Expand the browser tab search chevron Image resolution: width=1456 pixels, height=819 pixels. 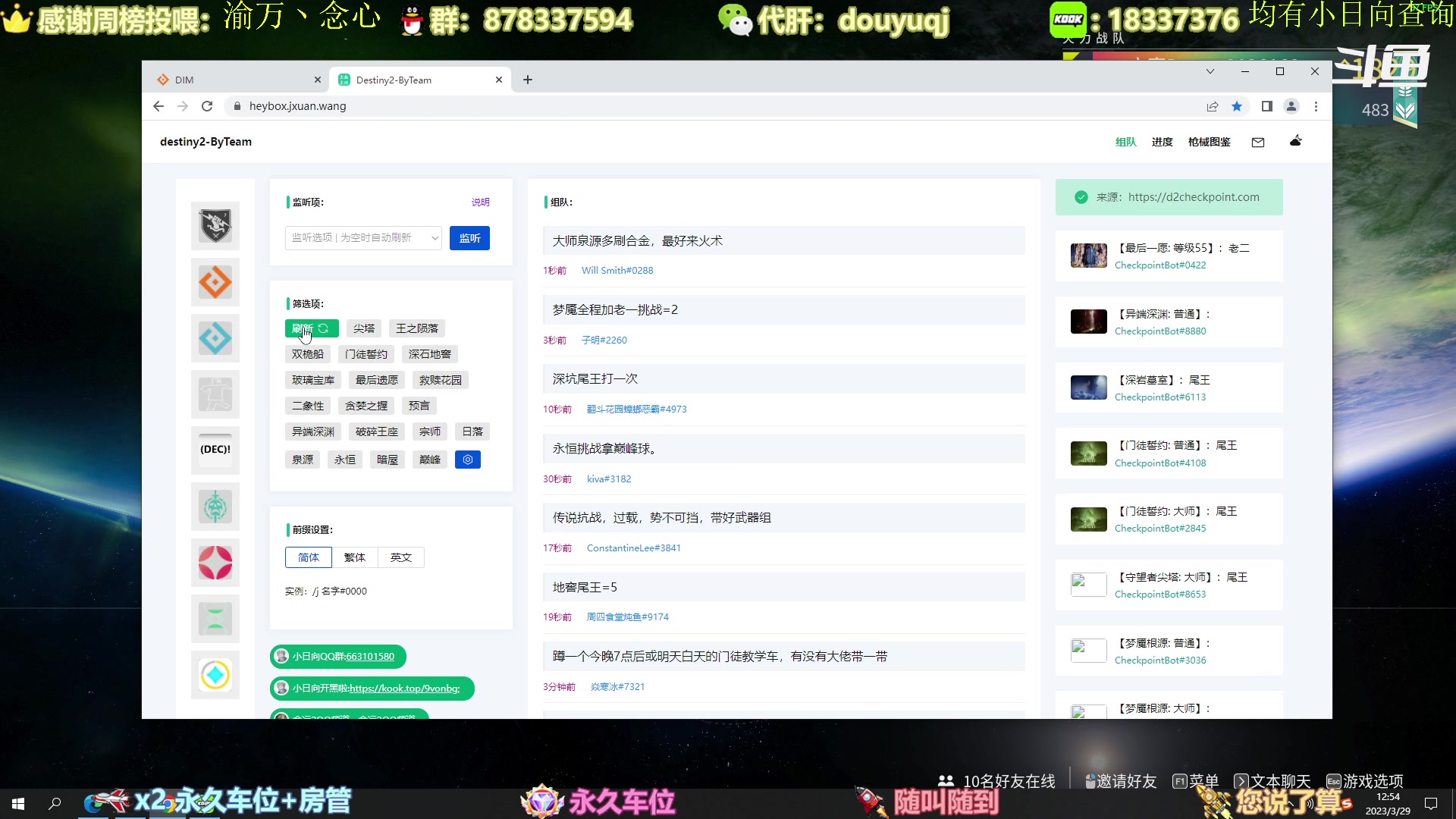[1210, 71]
